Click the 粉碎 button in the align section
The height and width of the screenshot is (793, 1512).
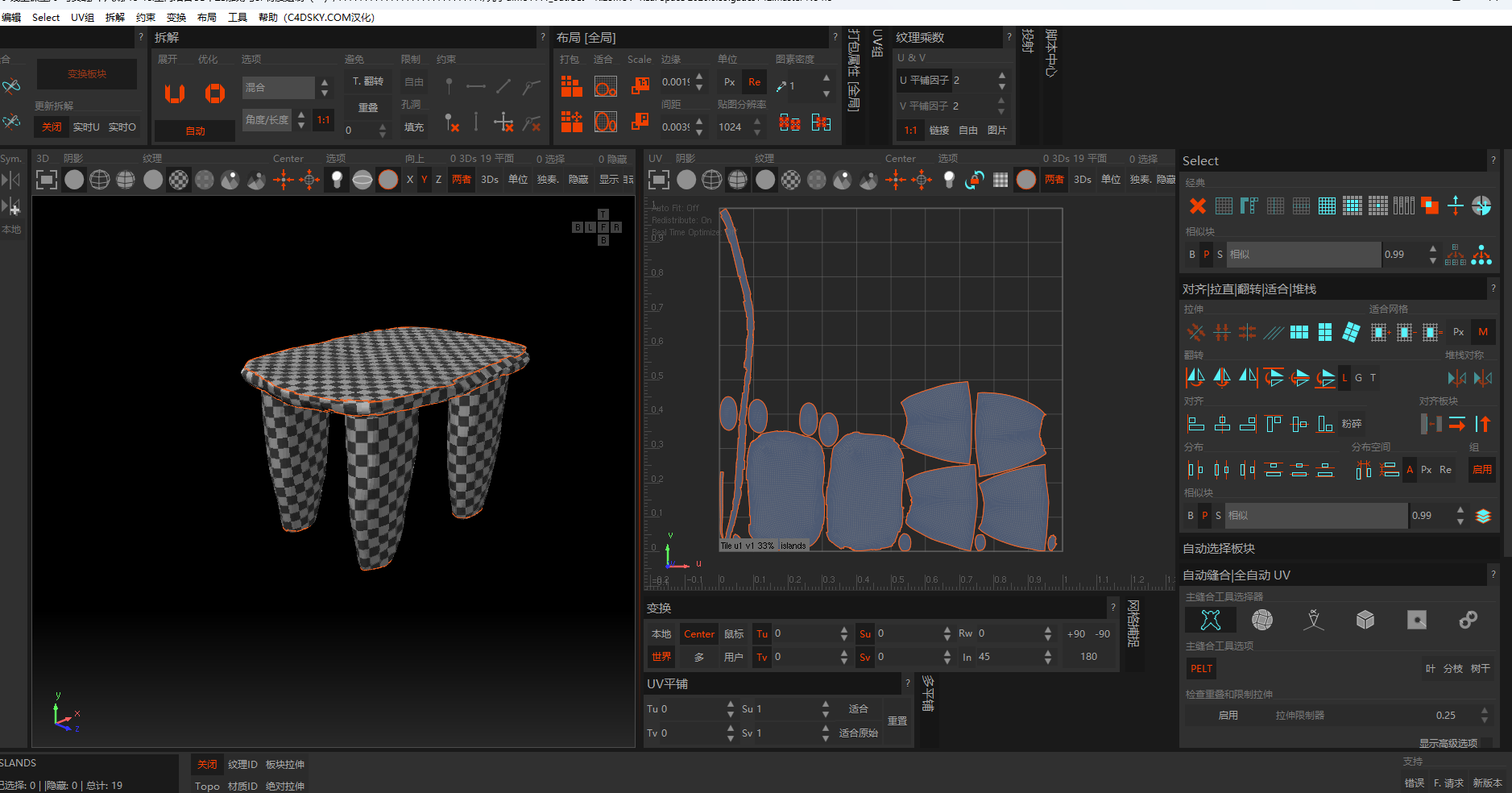click(x=1352, y=423)
